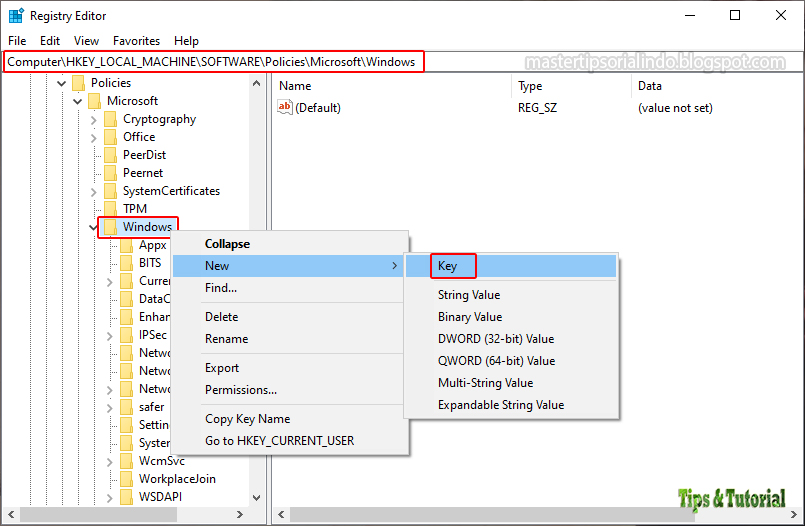The height and width of the screenshot is (526, 805).
Task: Click the Peernet folder icon
Action: click(x=110, y=173)
